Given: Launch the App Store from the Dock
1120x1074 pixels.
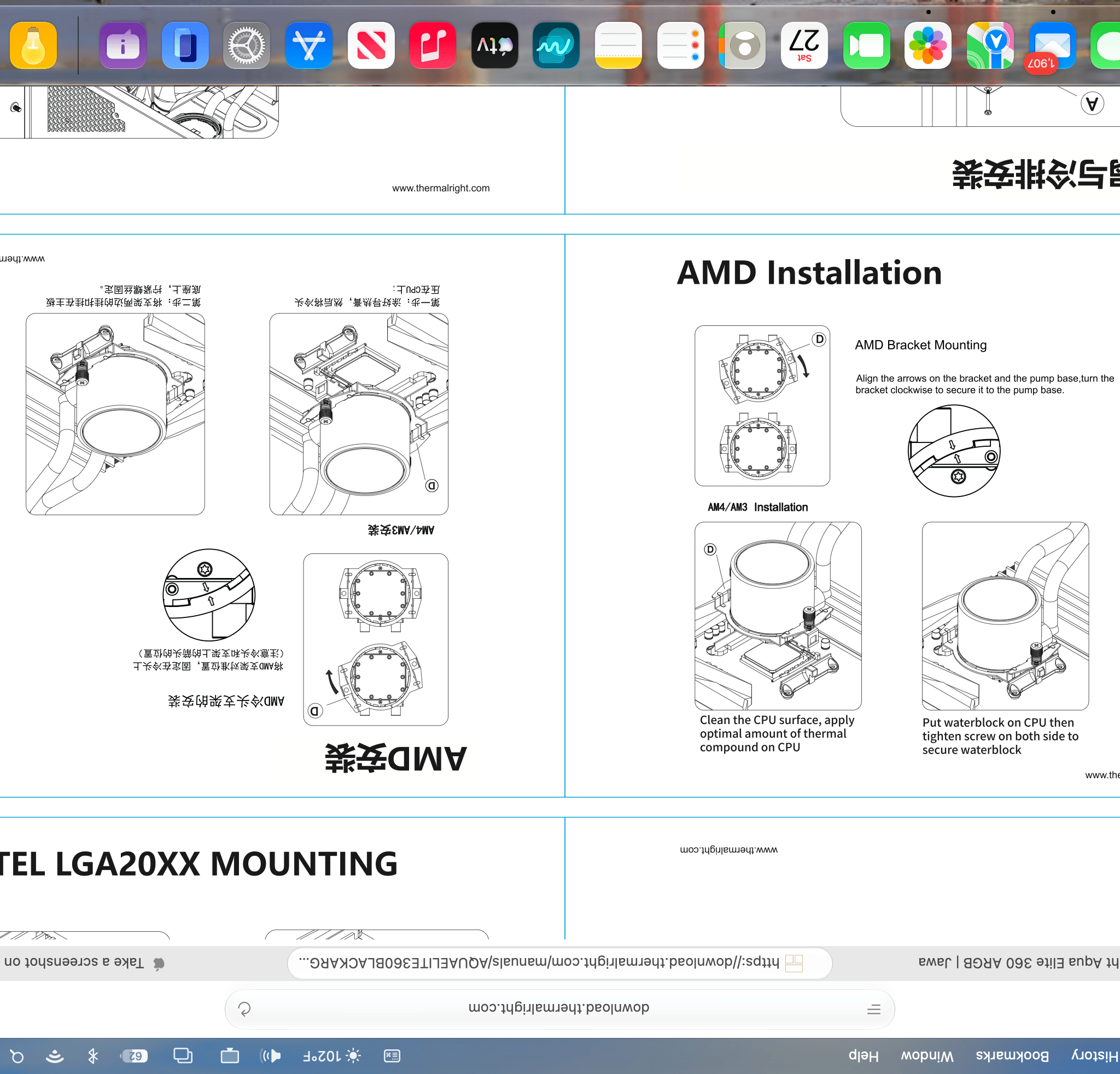Looking at the screenshot, I should tap(308, 46).
